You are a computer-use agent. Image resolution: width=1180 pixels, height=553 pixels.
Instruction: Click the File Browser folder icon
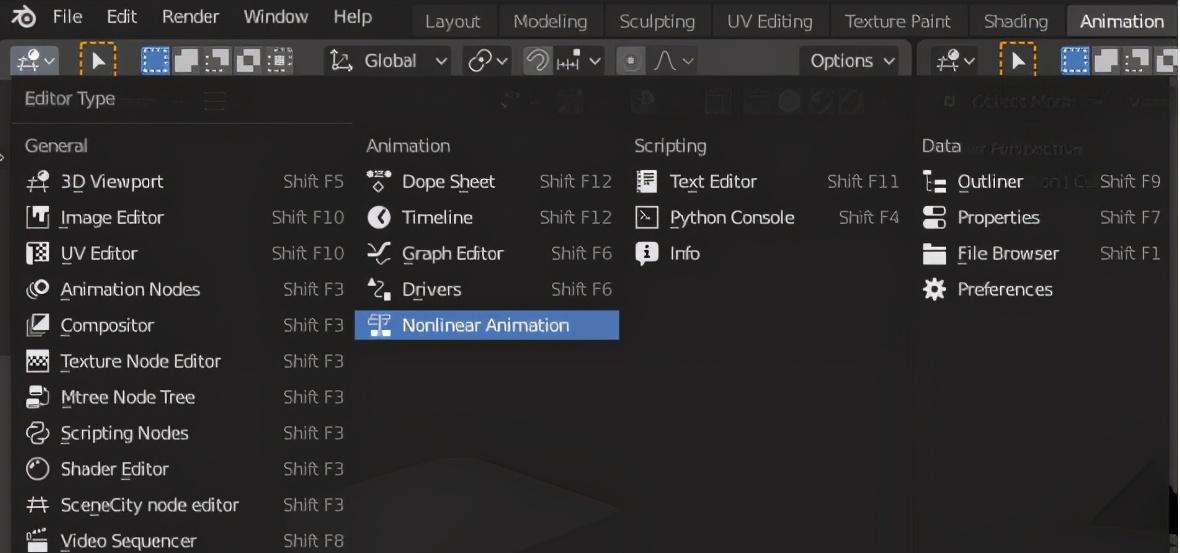(935, 254)
